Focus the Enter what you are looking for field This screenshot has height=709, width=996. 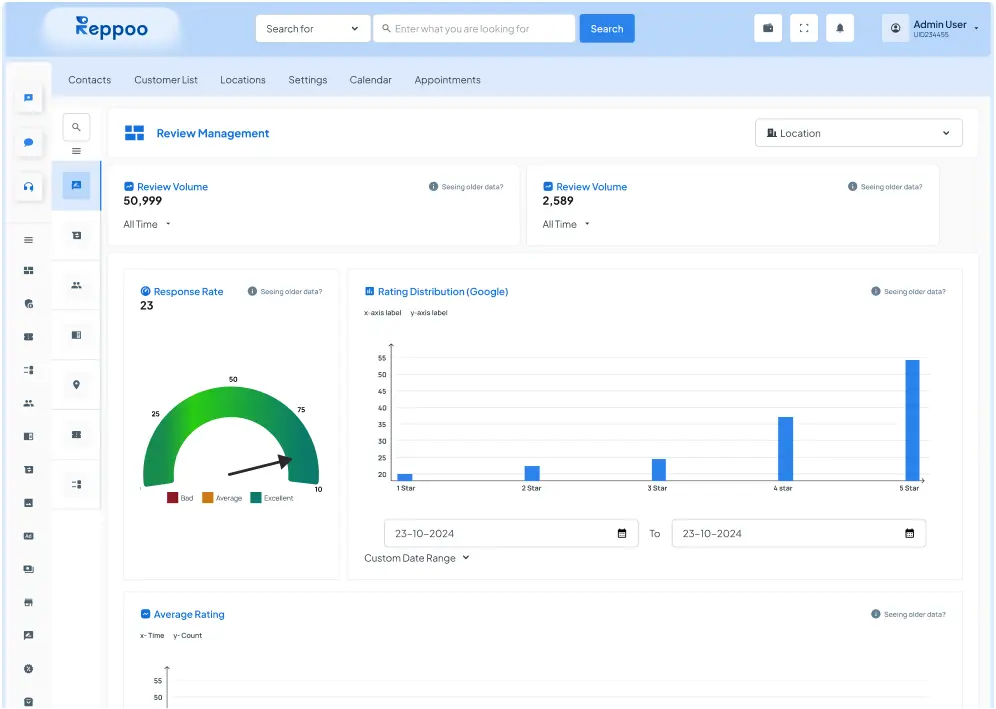click(474, 29)
